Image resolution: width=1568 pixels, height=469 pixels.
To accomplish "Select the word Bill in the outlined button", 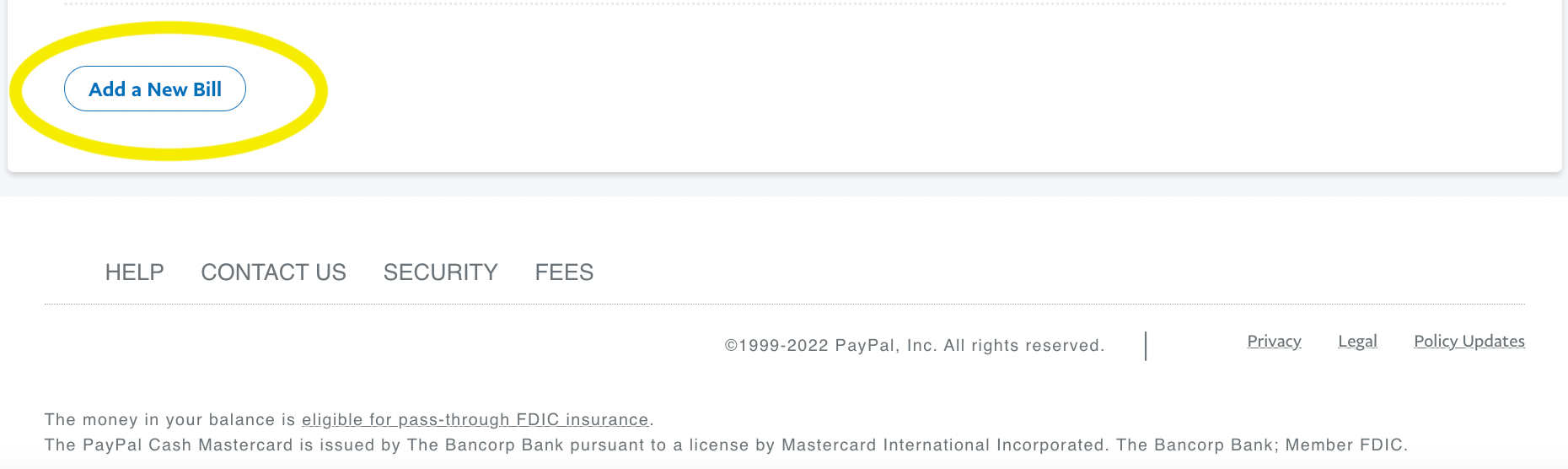I will 207,89.
